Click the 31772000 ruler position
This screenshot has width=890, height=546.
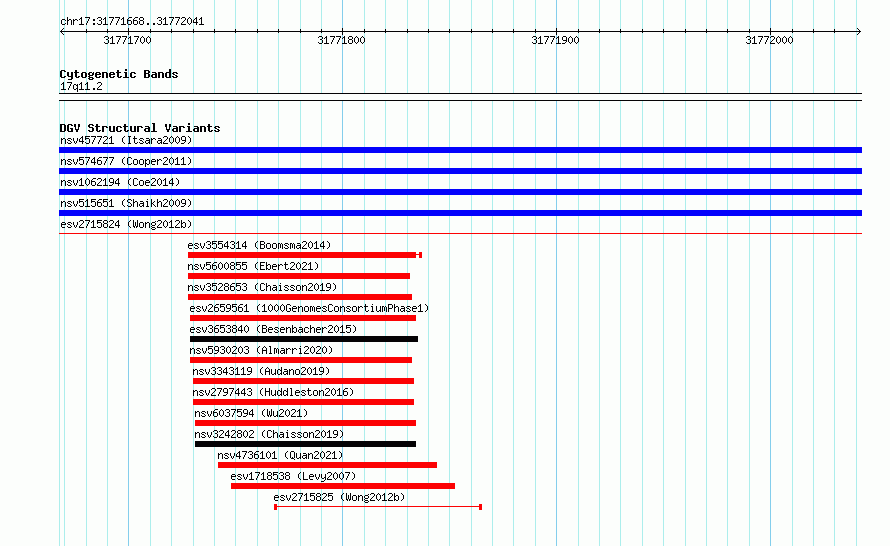770,40
